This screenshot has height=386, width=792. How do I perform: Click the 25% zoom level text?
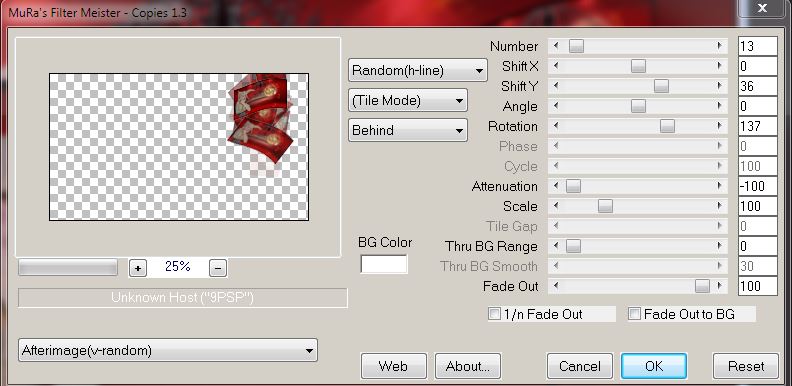pos(177,267)
